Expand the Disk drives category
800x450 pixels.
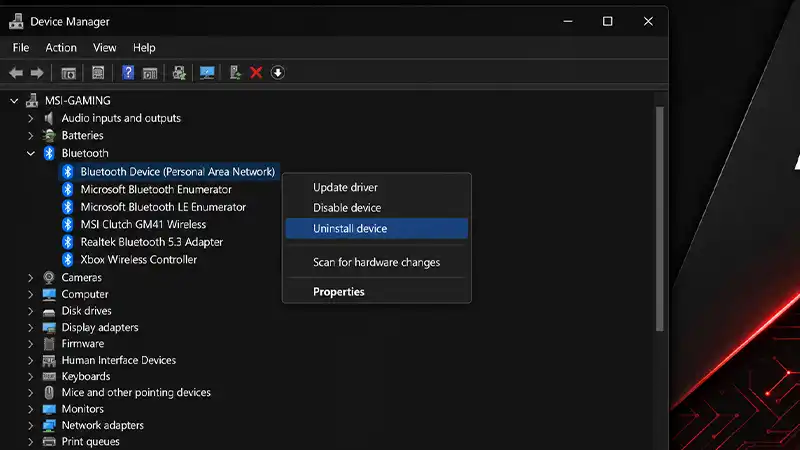pos(31,311)
